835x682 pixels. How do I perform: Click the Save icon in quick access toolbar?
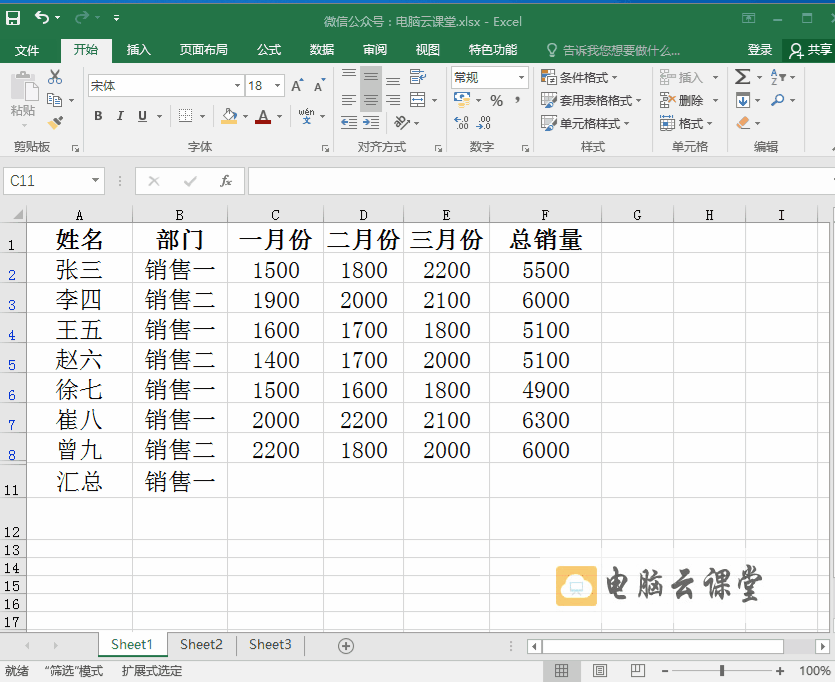[13, 18]
